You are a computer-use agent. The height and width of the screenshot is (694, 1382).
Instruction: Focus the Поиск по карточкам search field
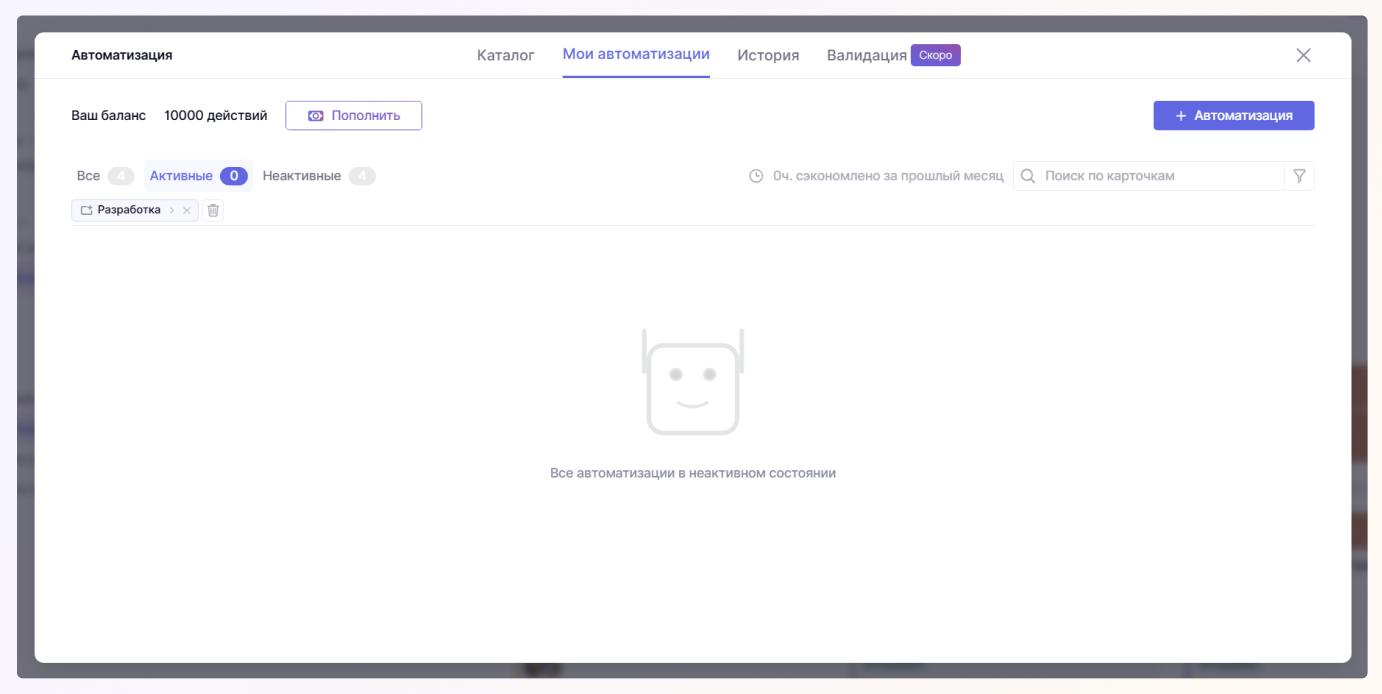tap(1160, 176)
